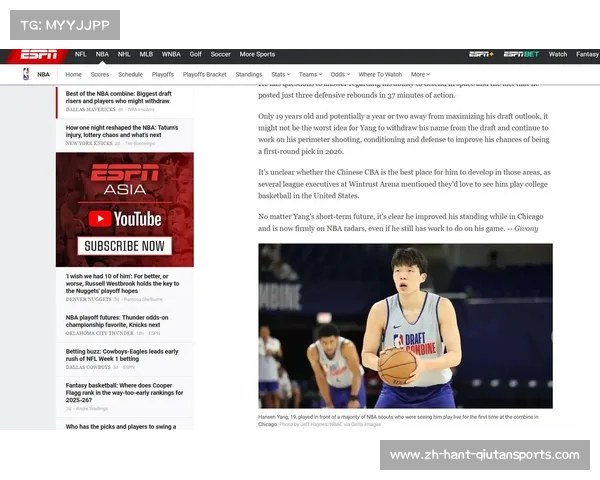Select NFL in the top sports bar
Screen dimensions: 600x480
click(x=80, y=54)
